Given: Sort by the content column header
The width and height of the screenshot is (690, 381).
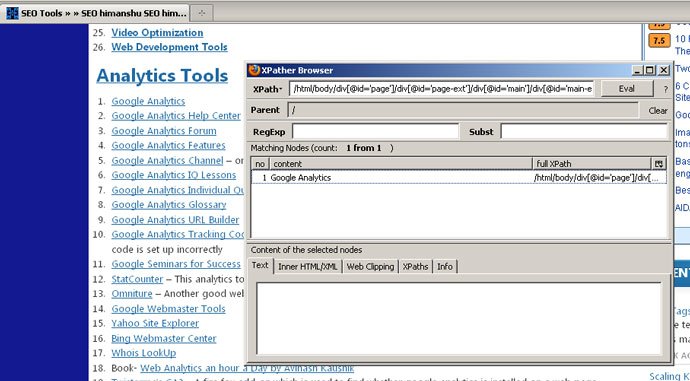Looking at the screenshot, I should (401, 164).
